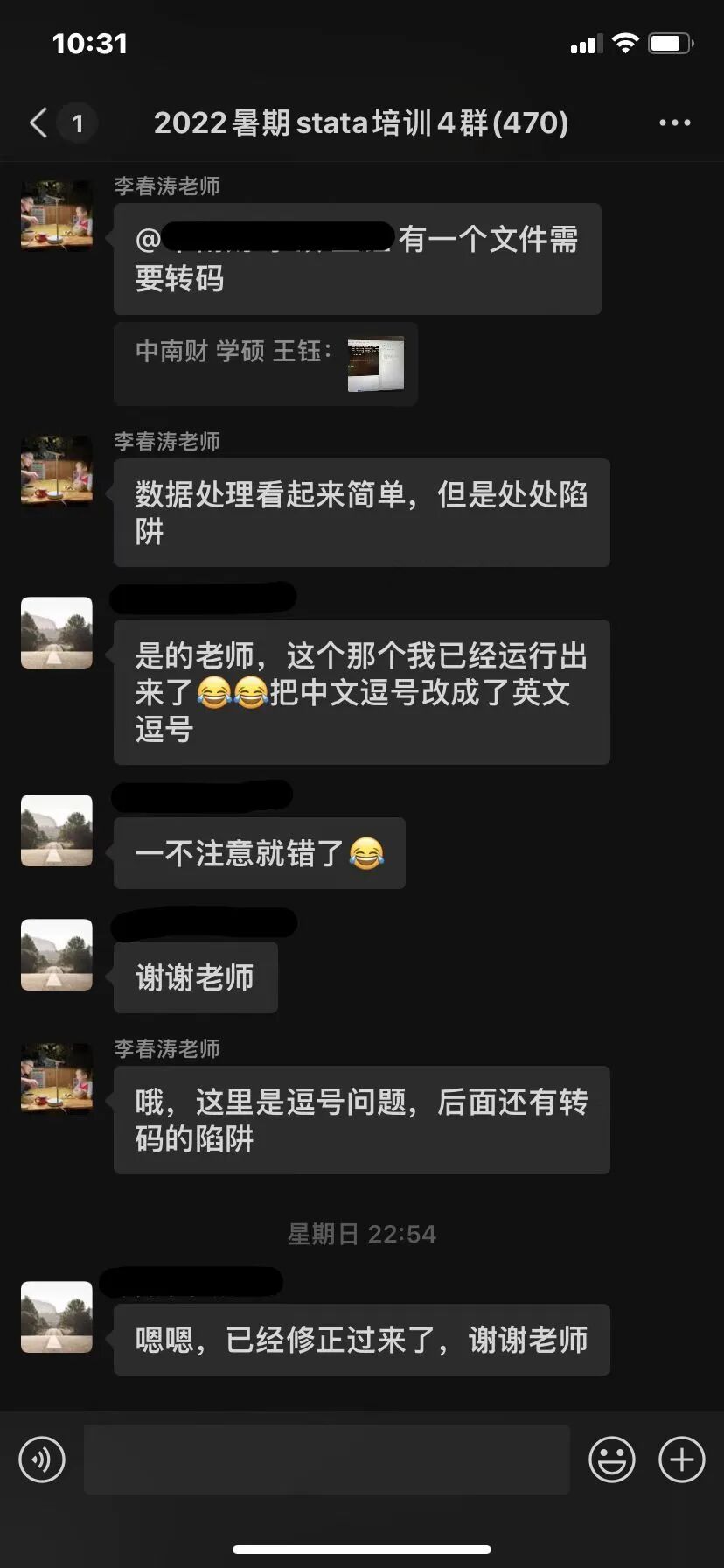Tap the 一不注意就错了 message bubble
This screenshot has width=724, height=1568.
pyautogui.click(x=260, y=853)
